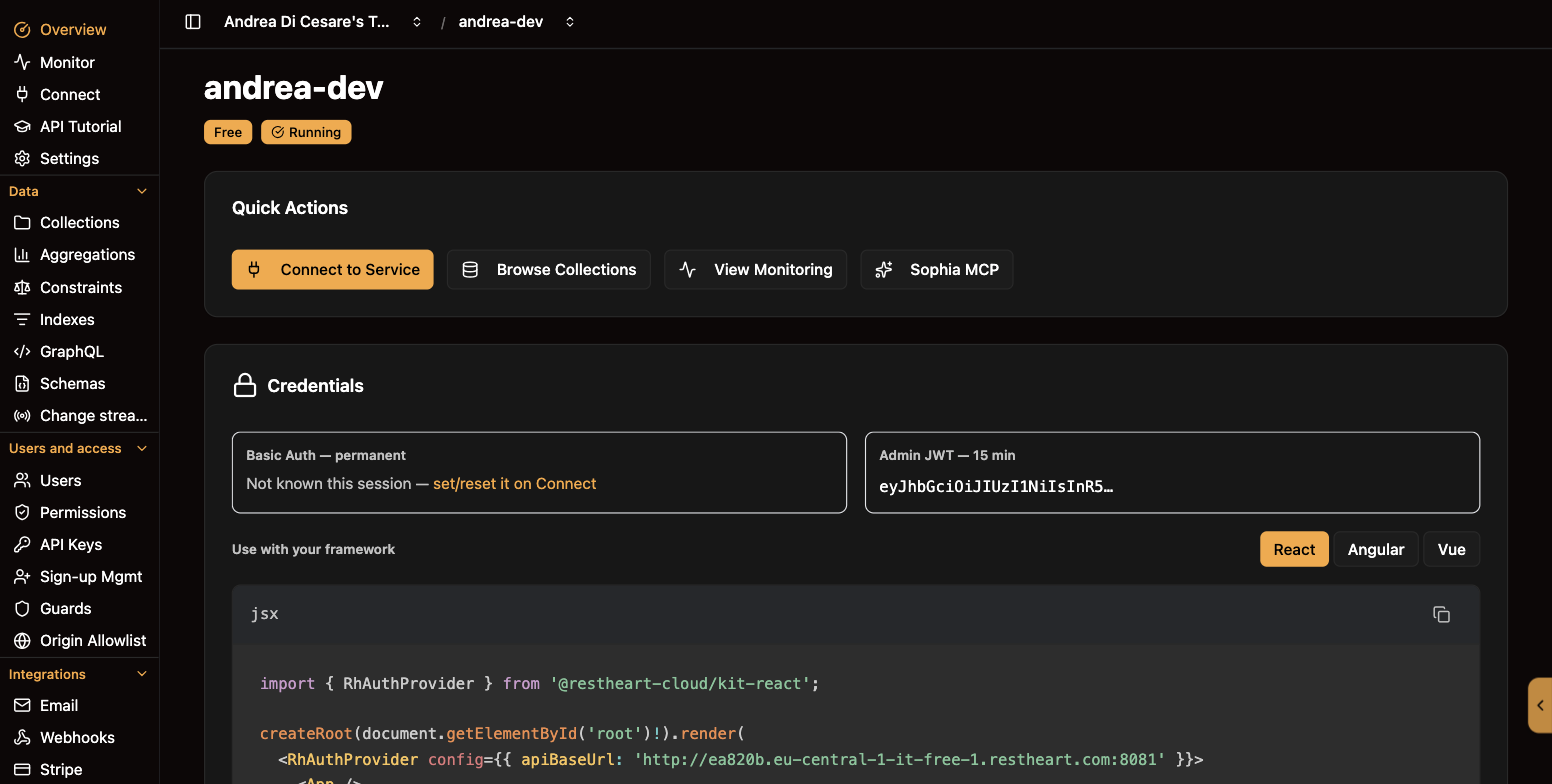Click the Admin JWT token box
The height and width of the screenshot is (784, 1552).
click(1172, 472)
